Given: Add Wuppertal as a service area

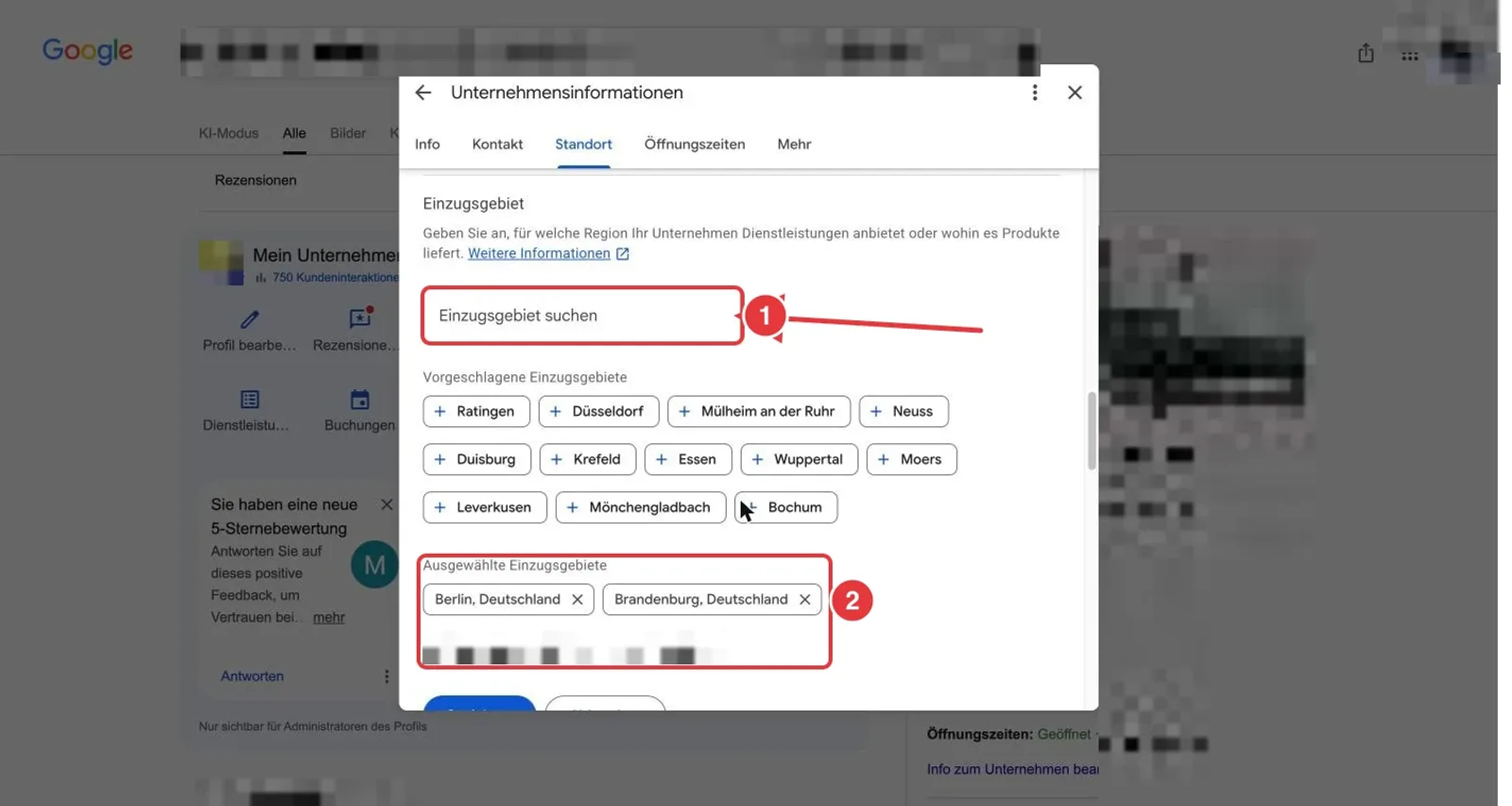Looking at the screenshot, I should click(x=799, y=459).
